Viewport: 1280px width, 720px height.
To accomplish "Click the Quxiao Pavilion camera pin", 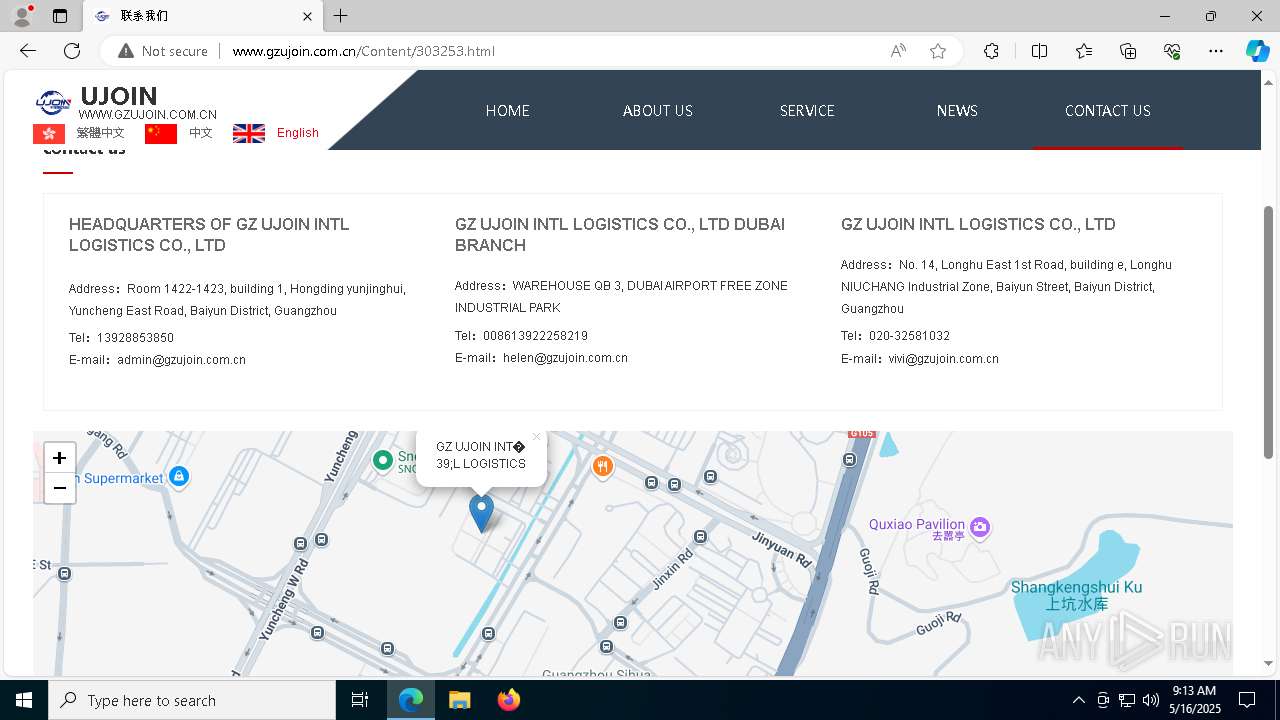I will coord(980,526).
